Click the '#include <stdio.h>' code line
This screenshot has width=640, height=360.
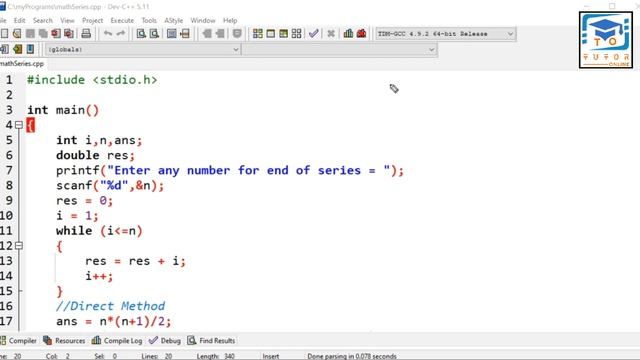92,80
